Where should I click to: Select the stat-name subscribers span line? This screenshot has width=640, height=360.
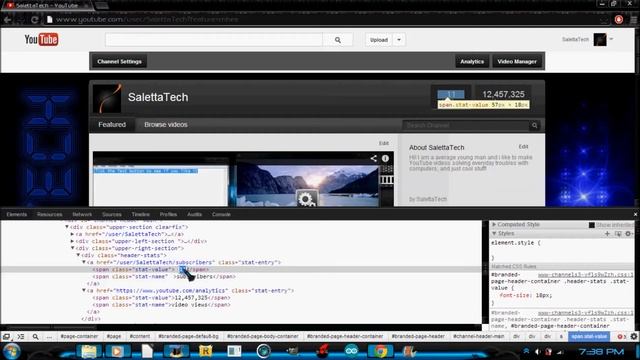(x=164, y=277)
